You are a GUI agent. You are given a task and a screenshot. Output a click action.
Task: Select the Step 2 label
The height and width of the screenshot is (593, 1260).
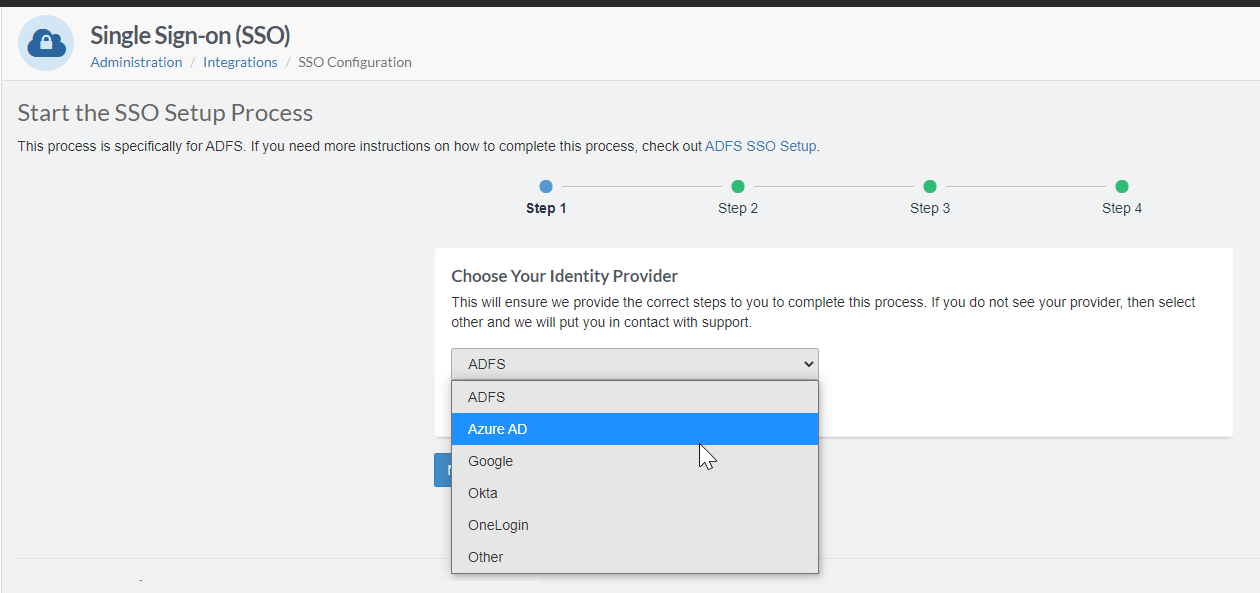pyautogui.click(x=738, y=208)
